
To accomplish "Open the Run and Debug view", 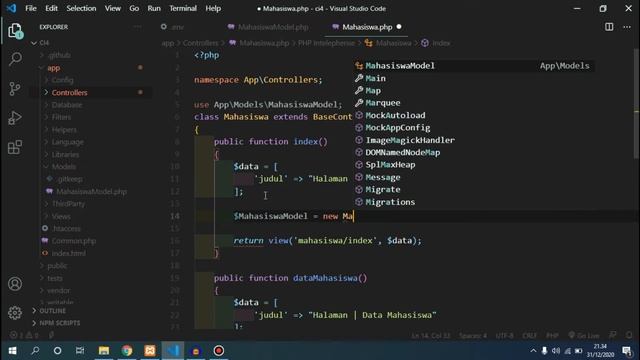I will (x=15, y=118).
